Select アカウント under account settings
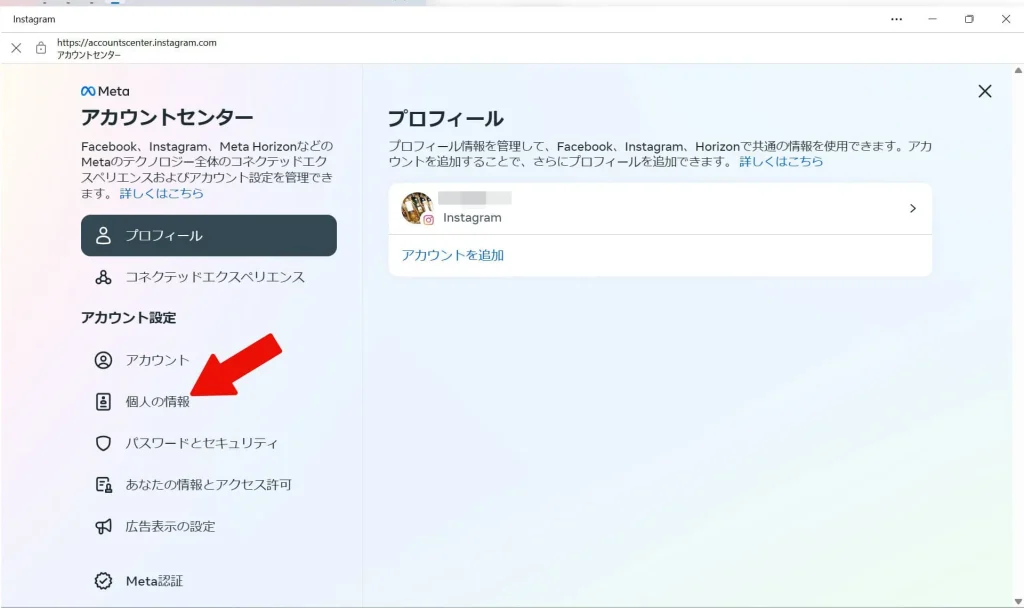 pyautogui.click(x=208, y=360)
